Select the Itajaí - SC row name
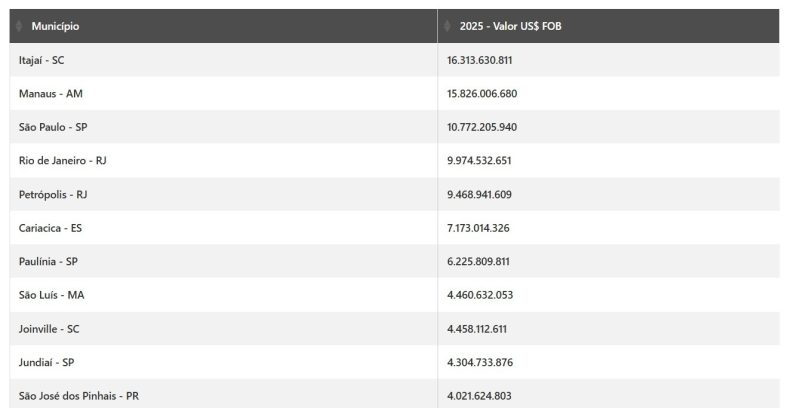800x408 pixels. (42, 60)
